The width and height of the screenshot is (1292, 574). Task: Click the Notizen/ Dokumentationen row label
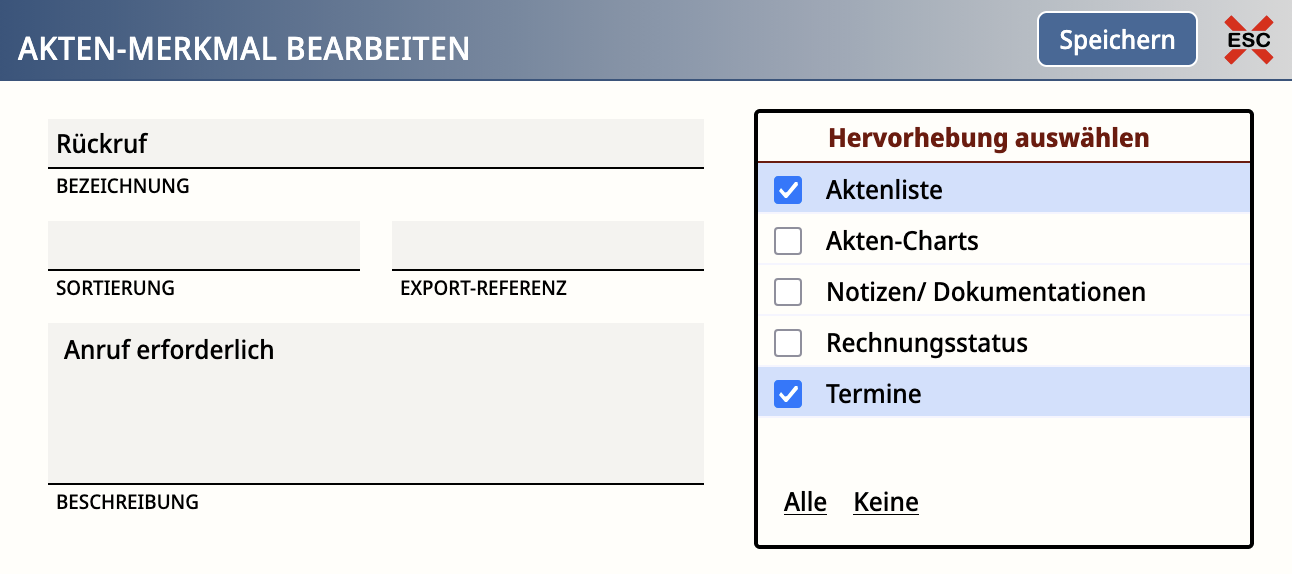tap(985, 292)
